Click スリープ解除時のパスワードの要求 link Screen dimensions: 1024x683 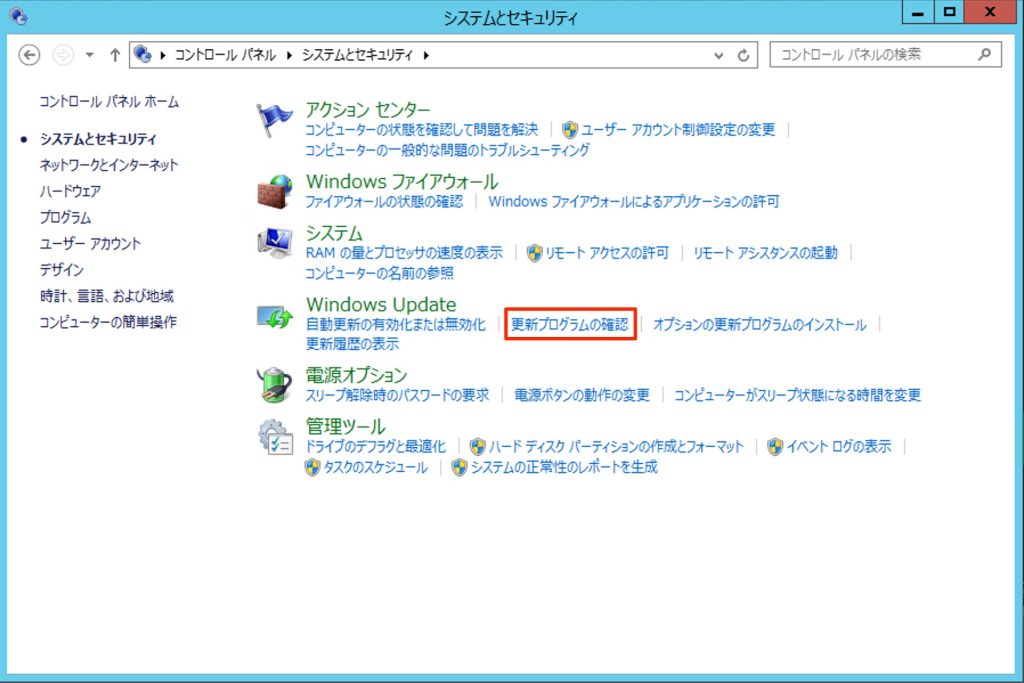tap(397, 394)
